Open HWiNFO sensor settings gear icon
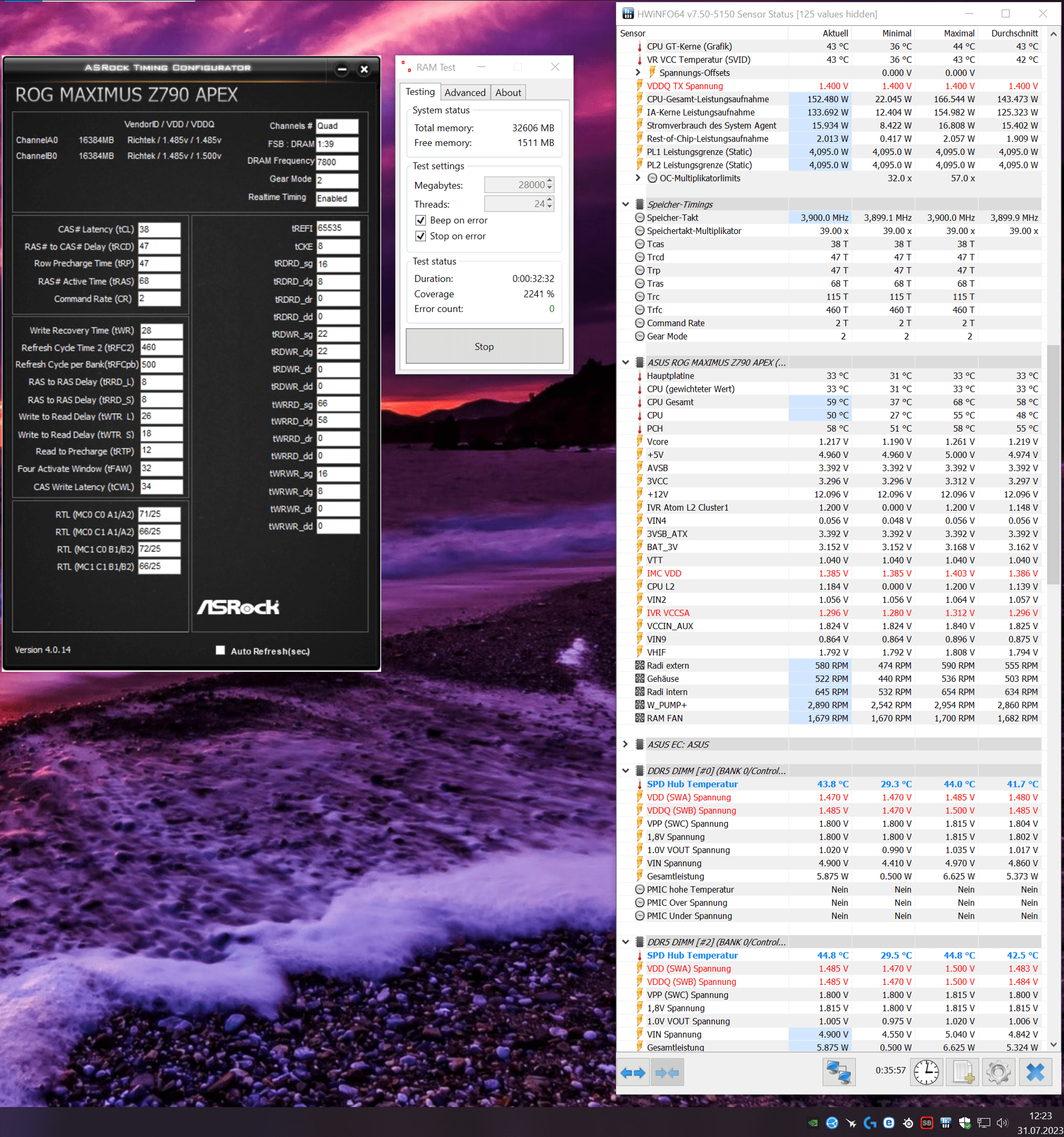1064x1137 pixels. pyautogui.click(x=999, y=1072)
